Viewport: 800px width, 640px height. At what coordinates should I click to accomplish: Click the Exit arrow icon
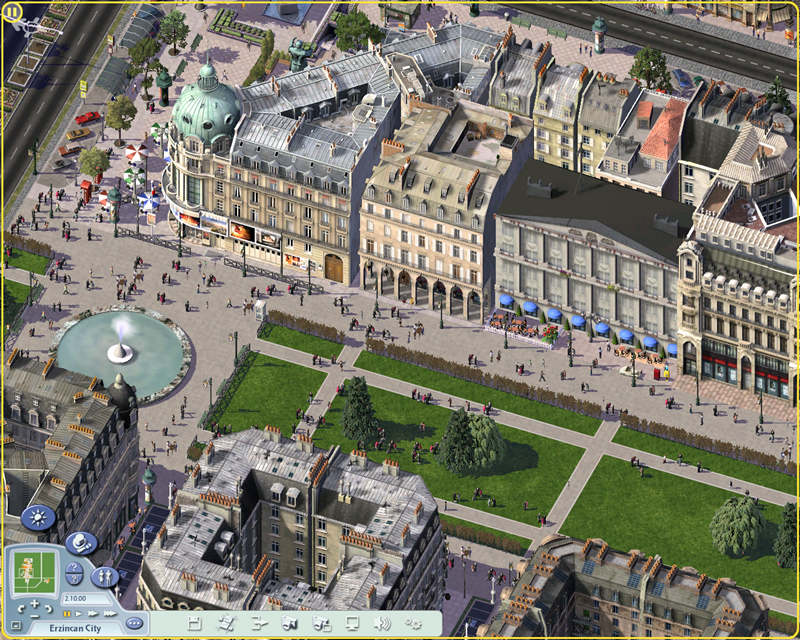[x=259, y=623]
